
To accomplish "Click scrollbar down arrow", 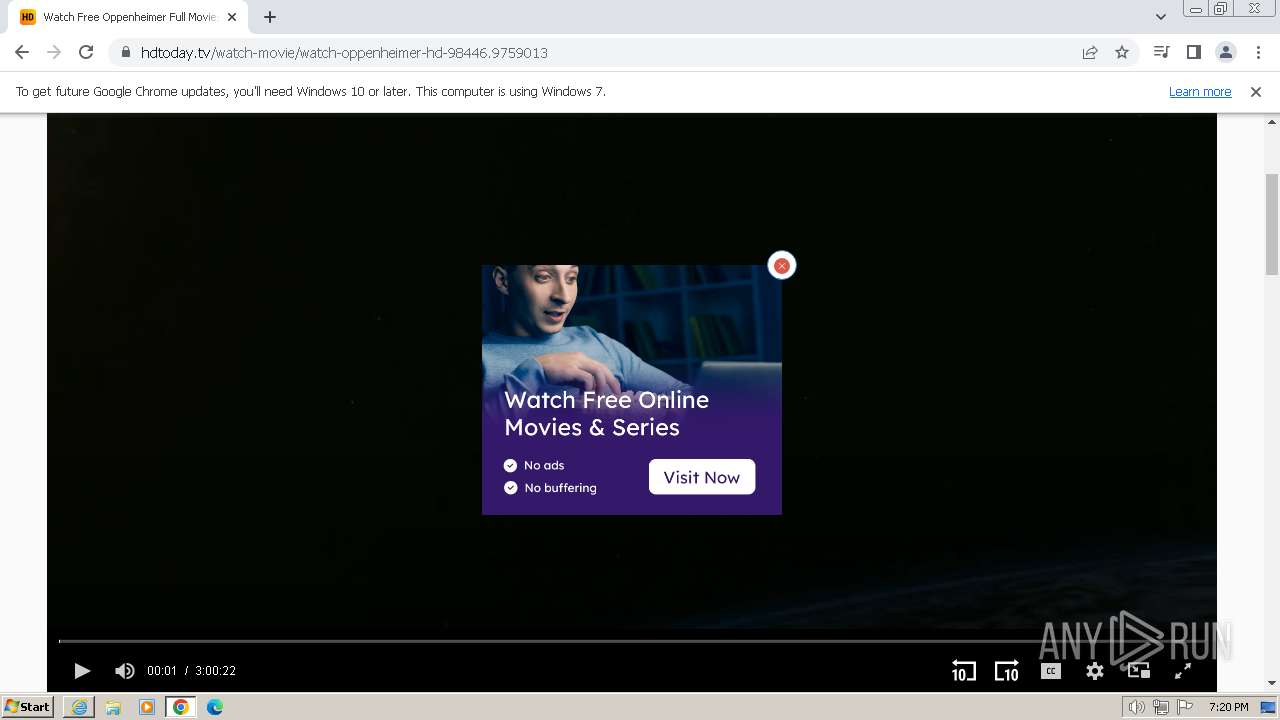I will point(1272,683).
